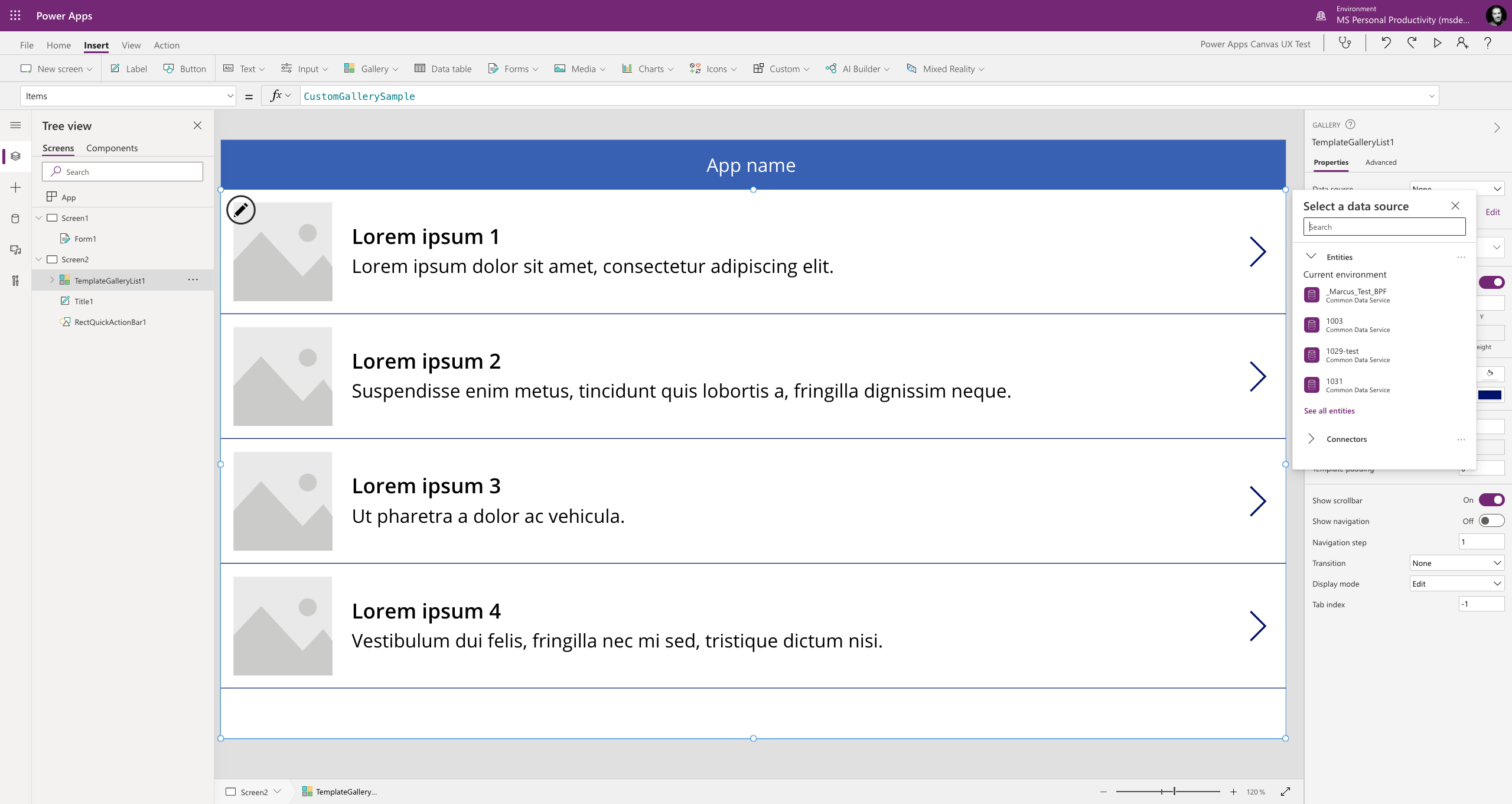Expand the Connectors section
Screen dimensions: 1512x804
[1311, 438]
